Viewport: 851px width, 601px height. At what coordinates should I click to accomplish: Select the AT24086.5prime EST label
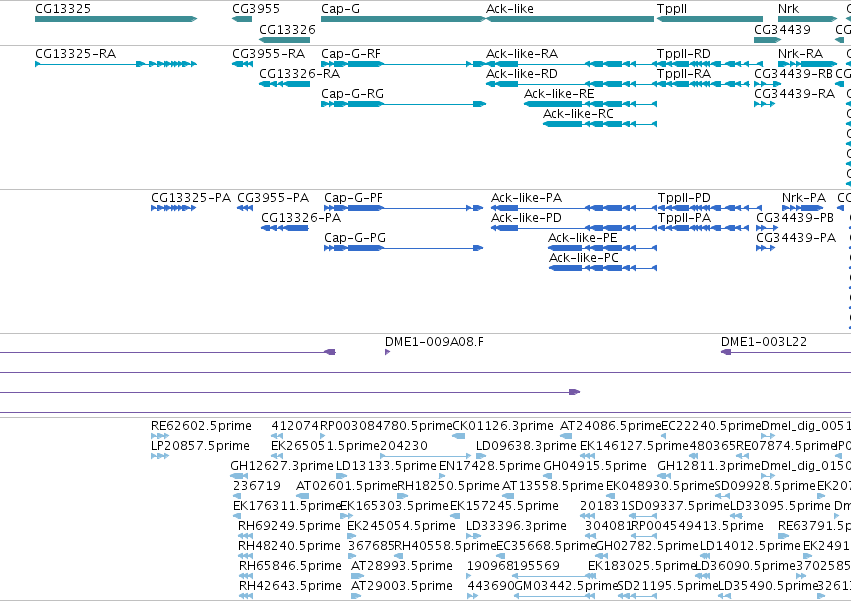[x=611, y=426]
